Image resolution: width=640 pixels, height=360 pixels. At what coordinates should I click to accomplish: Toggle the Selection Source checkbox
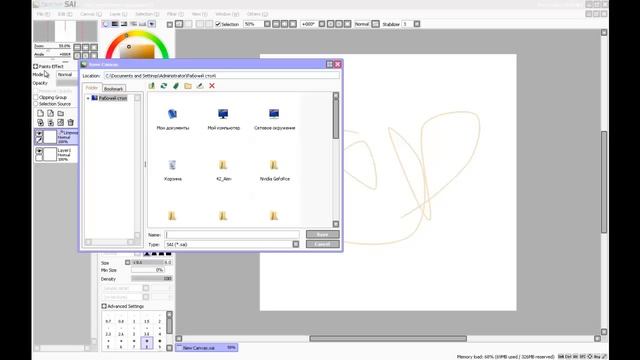(36, 104)
